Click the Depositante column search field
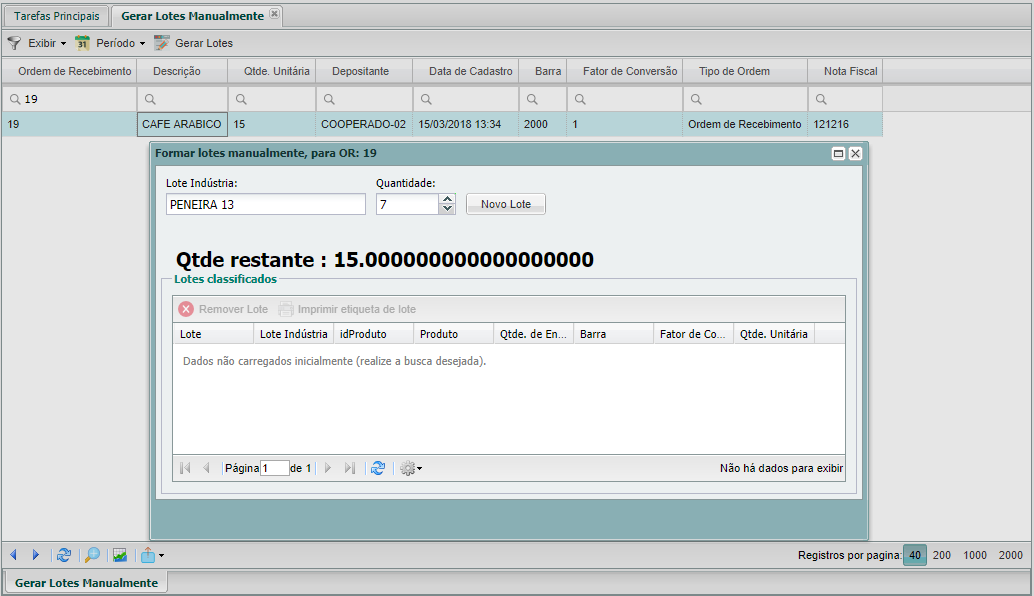The image size is (1034, 596). click(364, 99)
